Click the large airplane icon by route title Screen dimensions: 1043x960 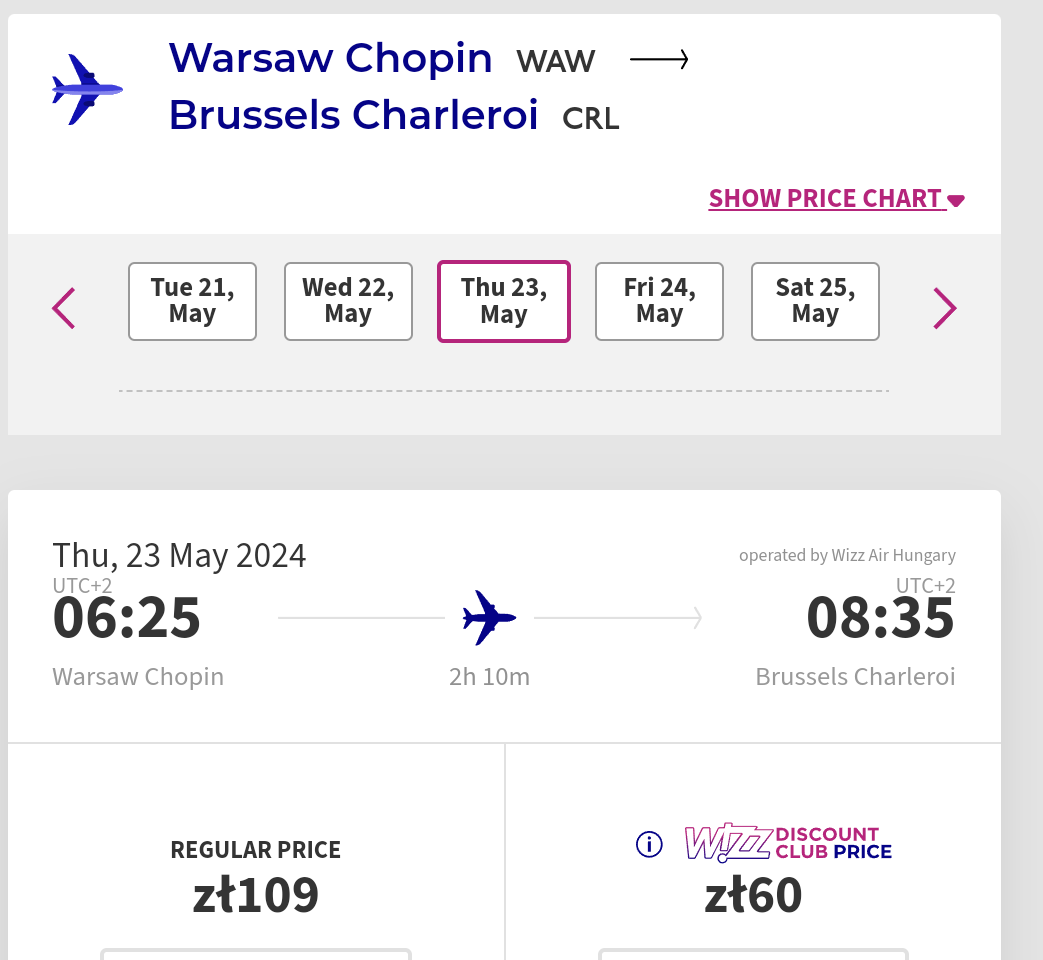(87, 89)
